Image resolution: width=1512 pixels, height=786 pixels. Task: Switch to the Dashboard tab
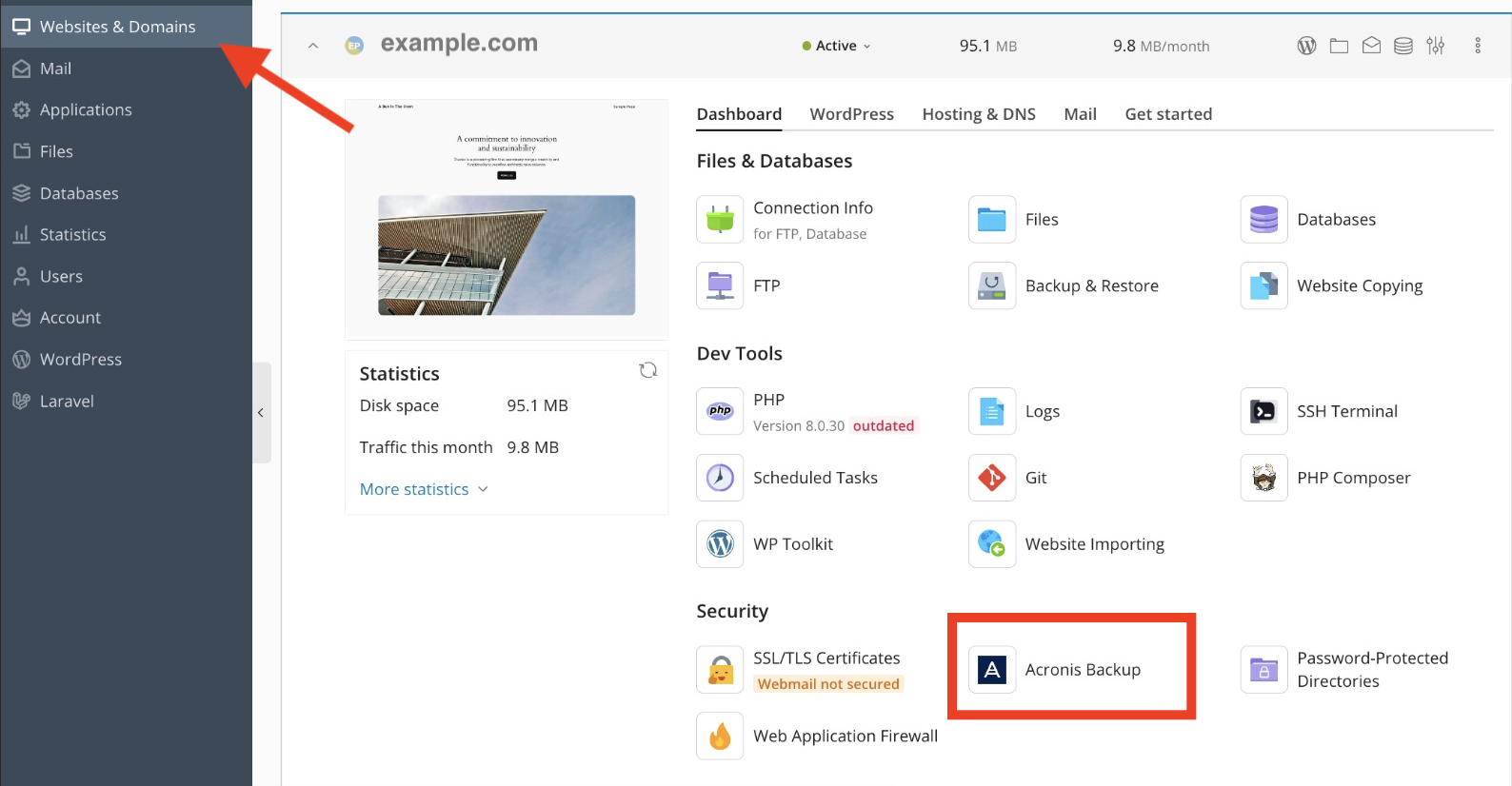coord(739,114)
